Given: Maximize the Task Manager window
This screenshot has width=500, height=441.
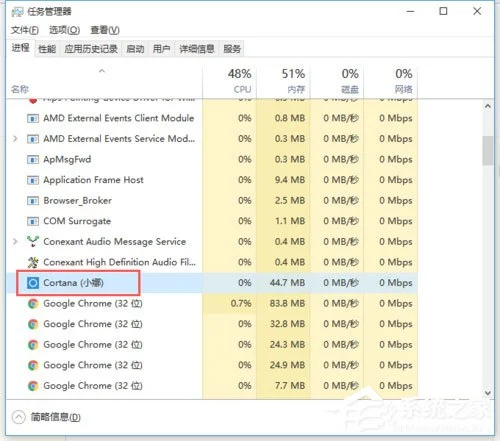Looking at the screenshot, I should pos(443,12).
